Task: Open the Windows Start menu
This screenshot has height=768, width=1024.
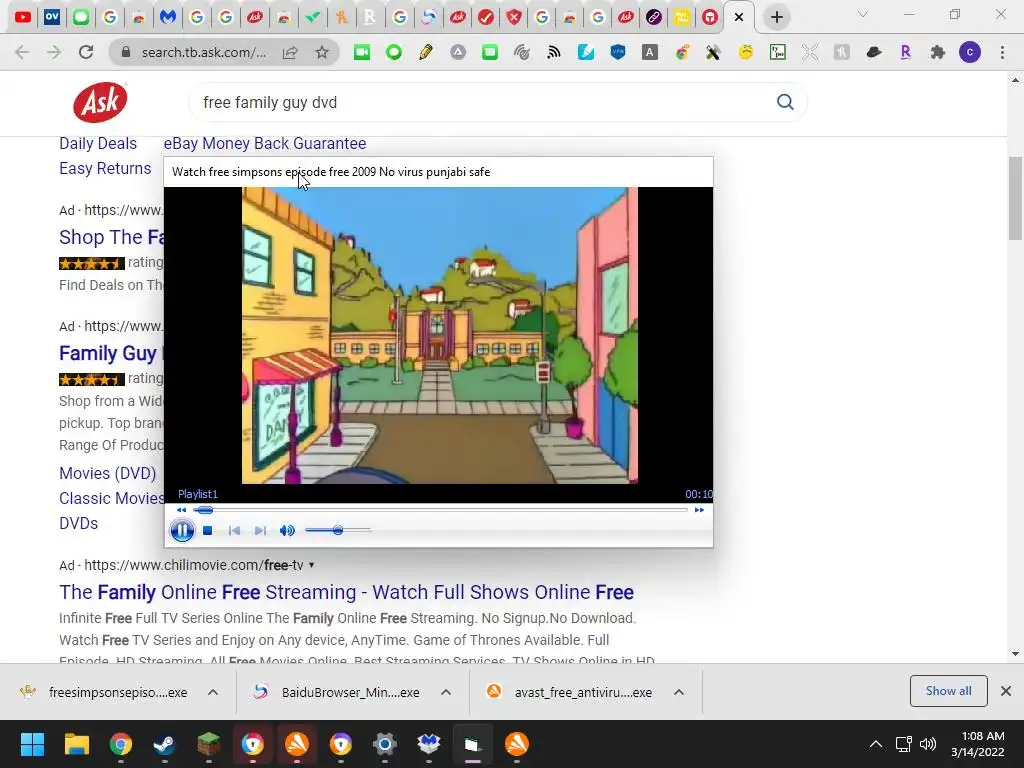Action: tap(33, 744)
